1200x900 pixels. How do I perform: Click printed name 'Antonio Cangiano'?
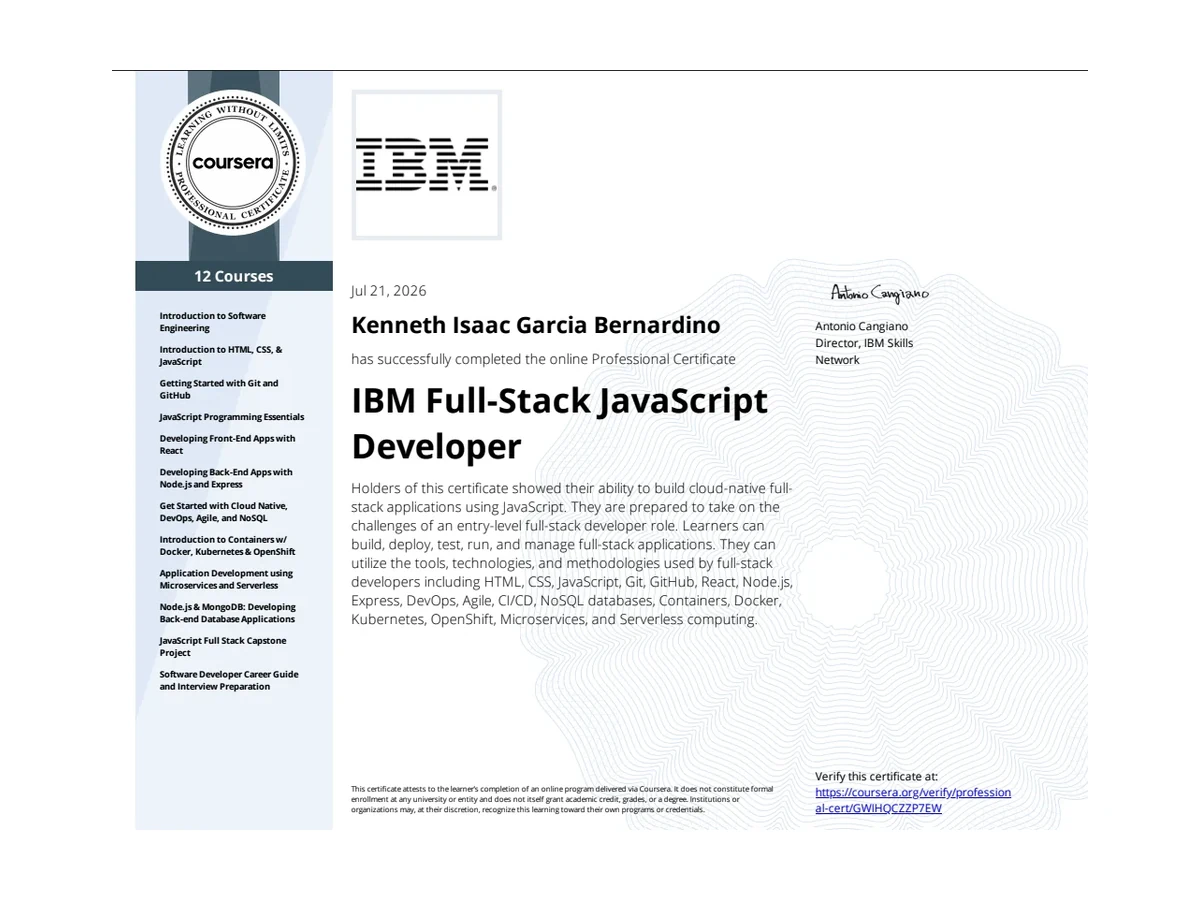click(x=862, y=326)
